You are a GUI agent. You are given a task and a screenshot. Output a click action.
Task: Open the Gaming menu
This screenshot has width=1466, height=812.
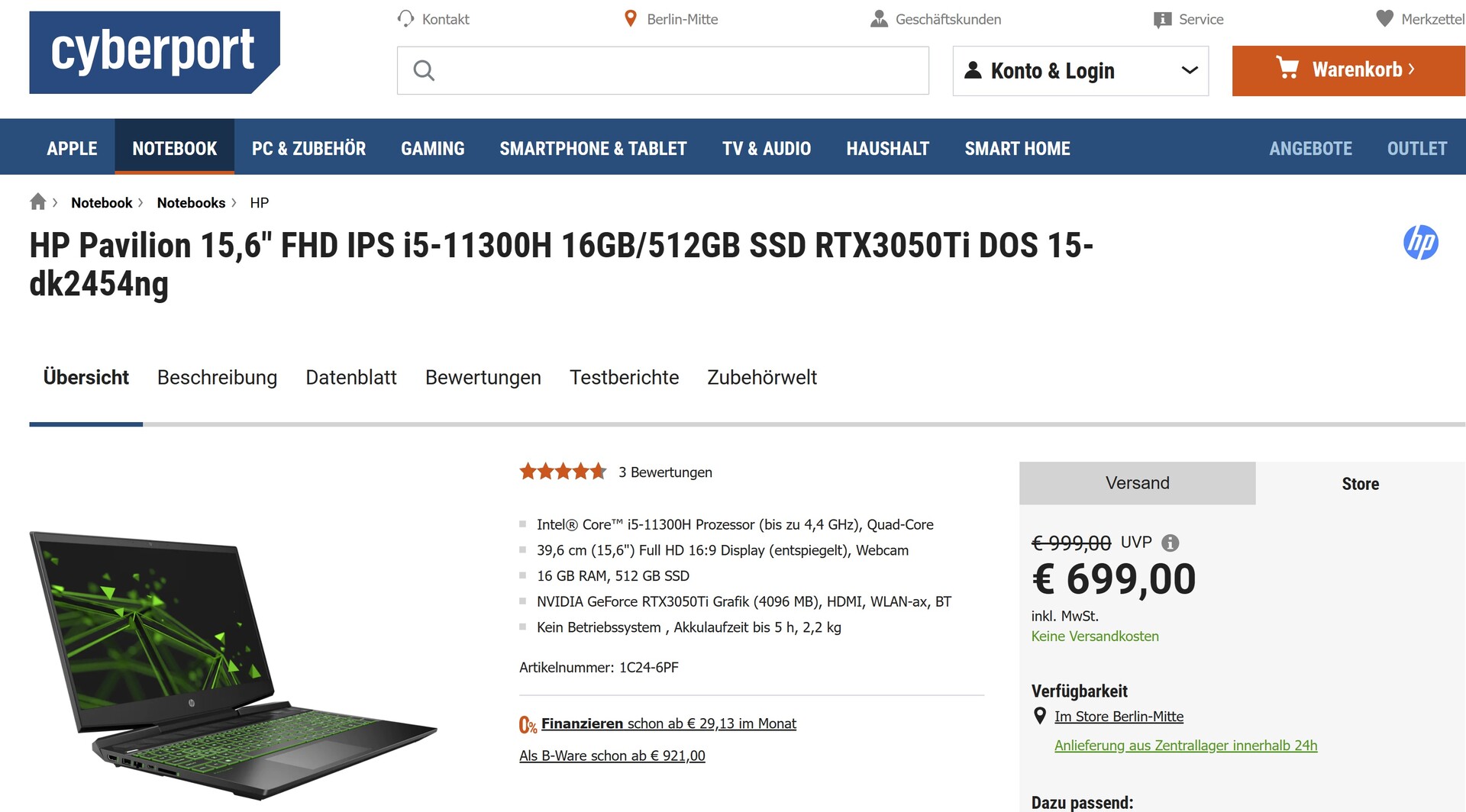coord(432,148)
